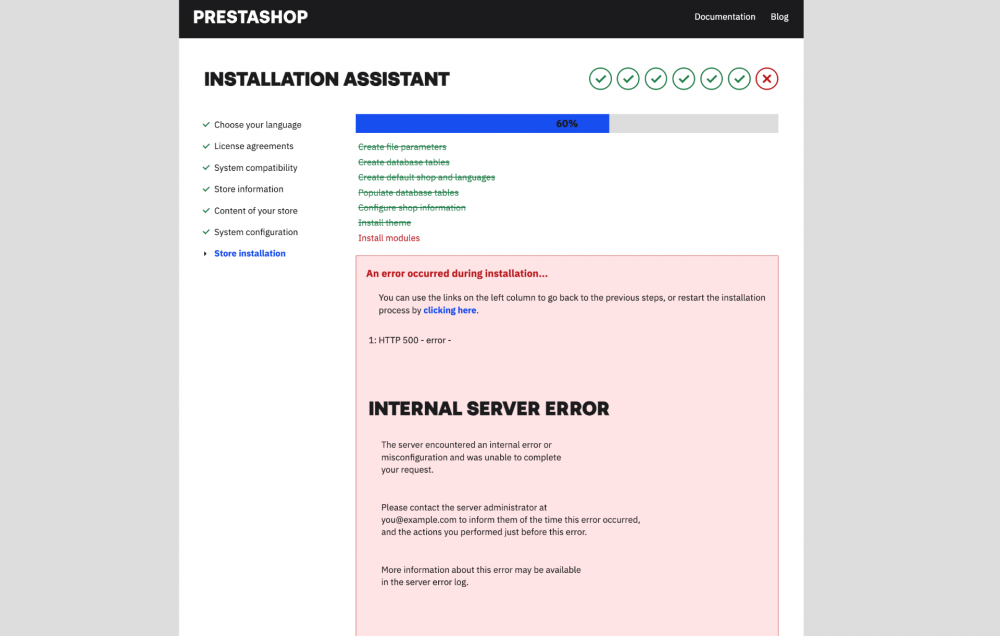Click the last green checkmark before the red X
This screenshot has width=1000, height=636.
(739, 78)
